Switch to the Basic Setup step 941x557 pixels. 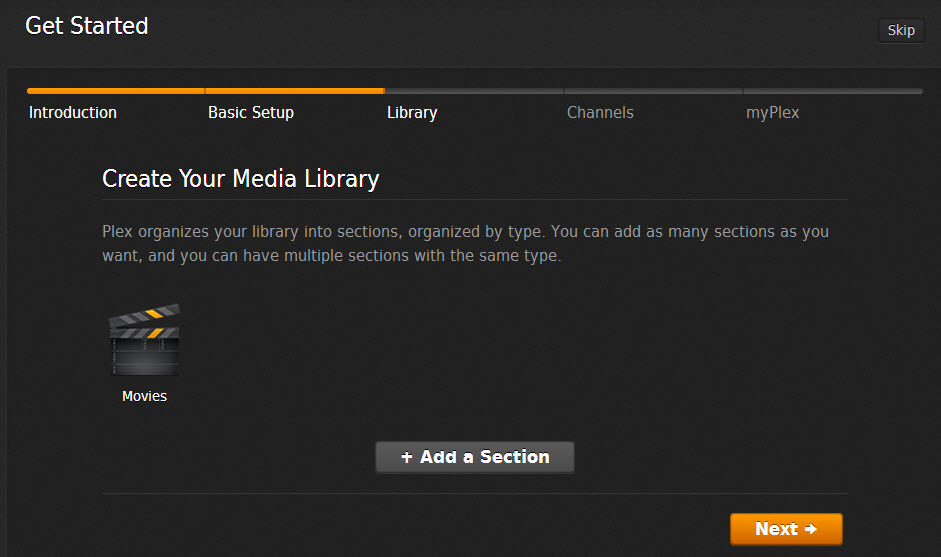tap(251, 112)
